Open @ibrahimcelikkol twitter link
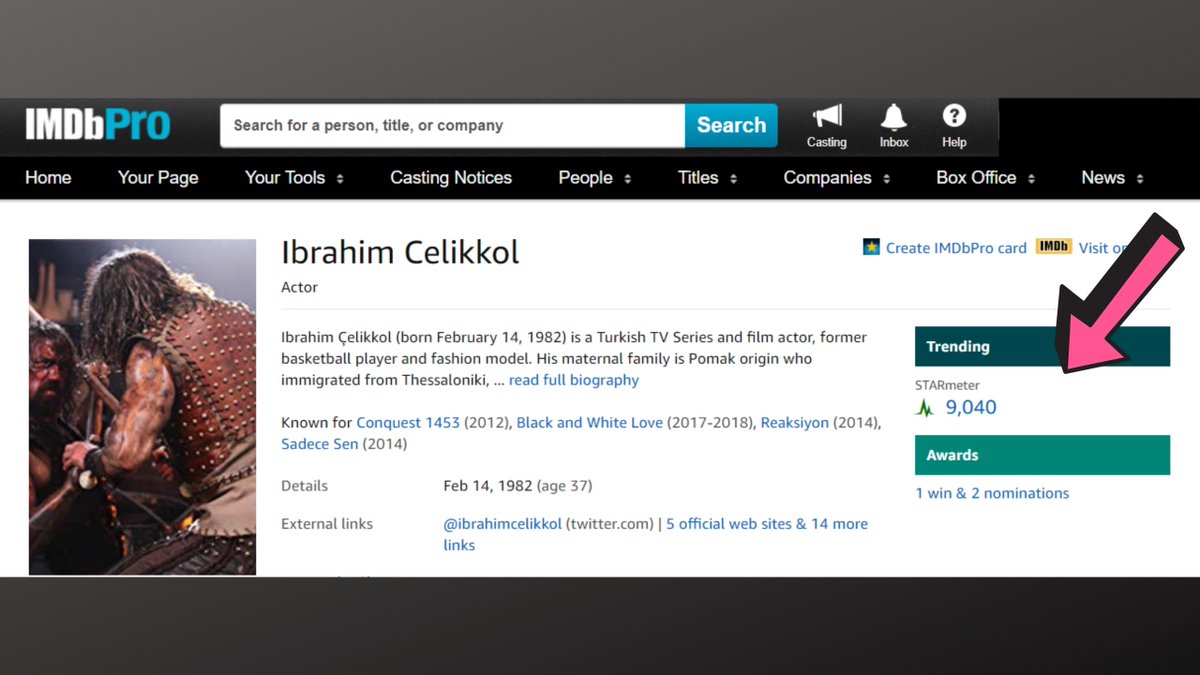Viewport: 1200px width, 675px height. point(503,523)
